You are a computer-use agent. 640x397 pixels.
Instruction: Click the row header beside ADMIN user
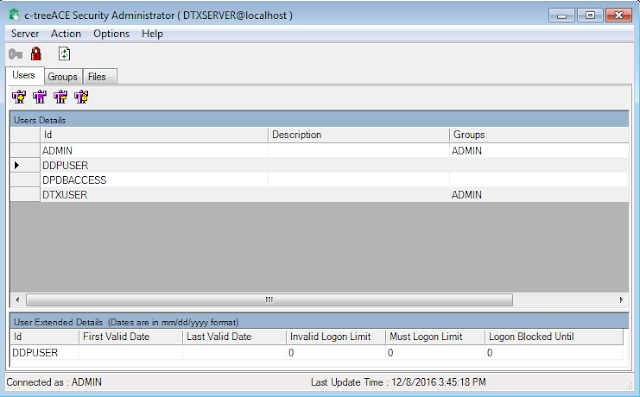[x=25, y=151]
